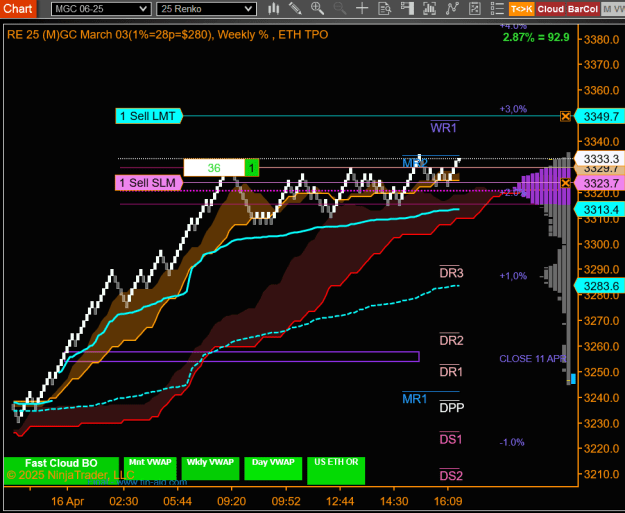Click the 16:09 time axis label
This screenshot has height=513, width=625.
tap(448, 501)
